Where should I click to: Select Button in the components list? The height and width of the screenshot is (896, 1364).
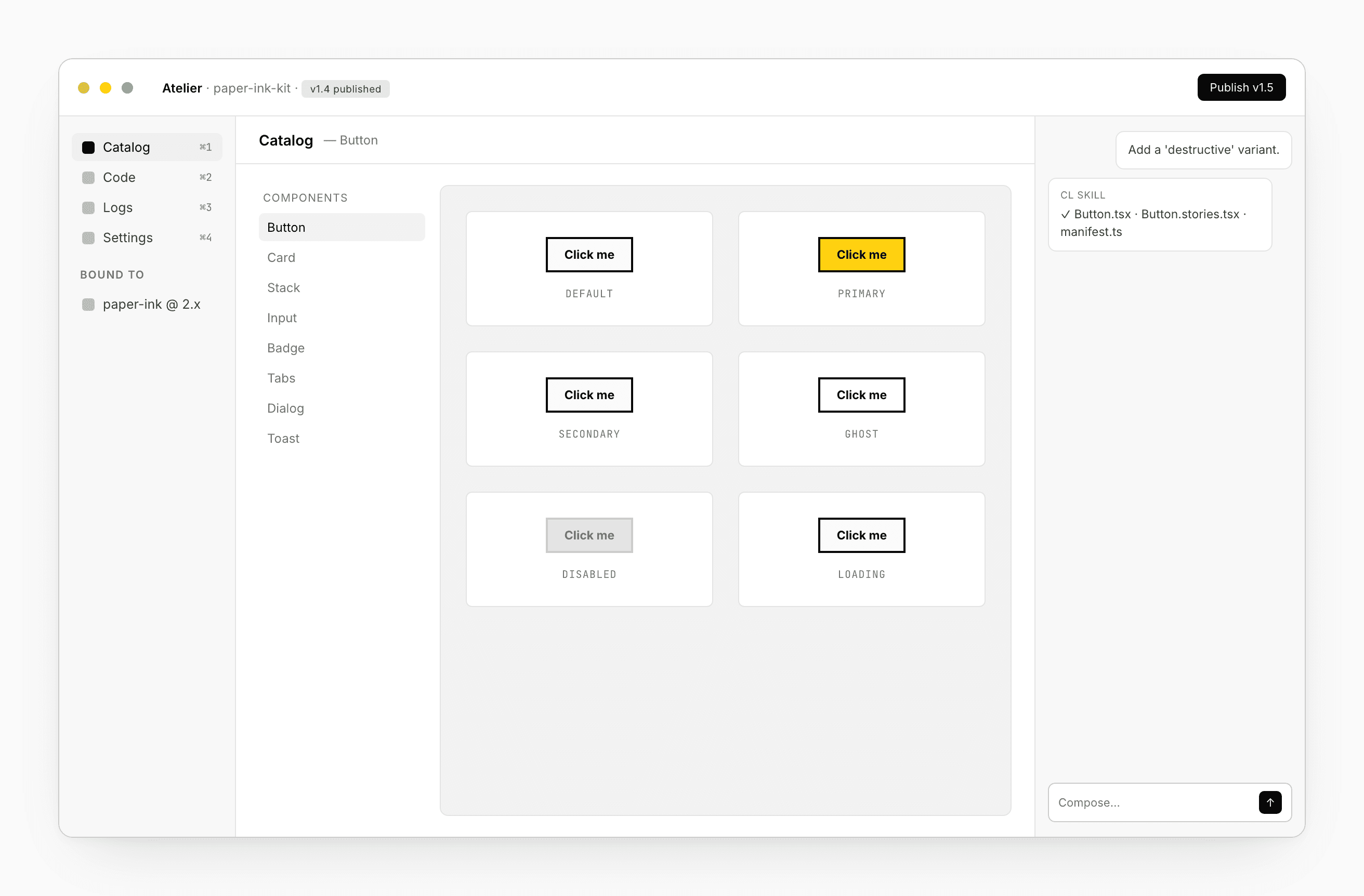342,228
